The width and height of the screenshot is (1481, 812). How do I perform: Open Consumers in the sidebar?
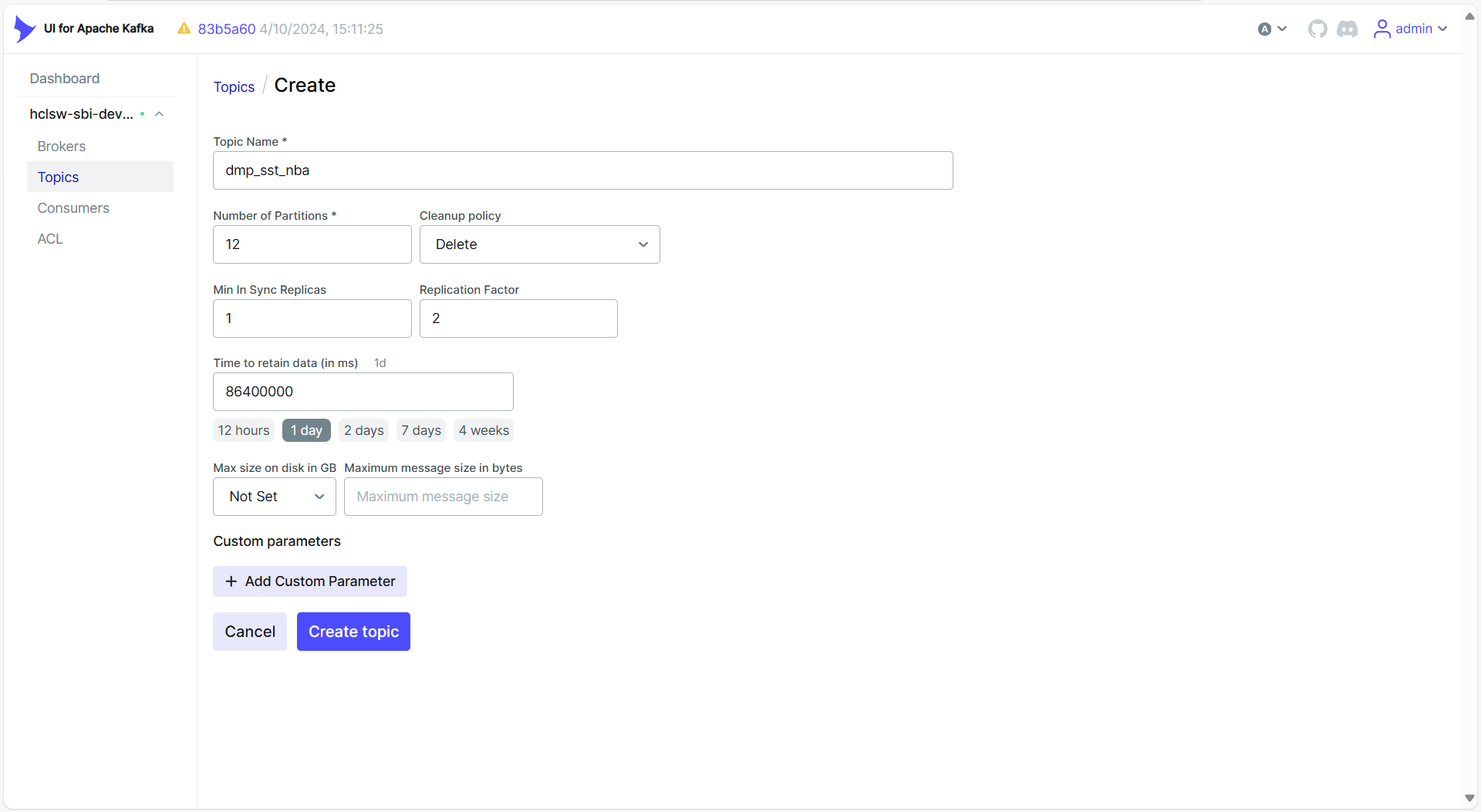(73, 208)
